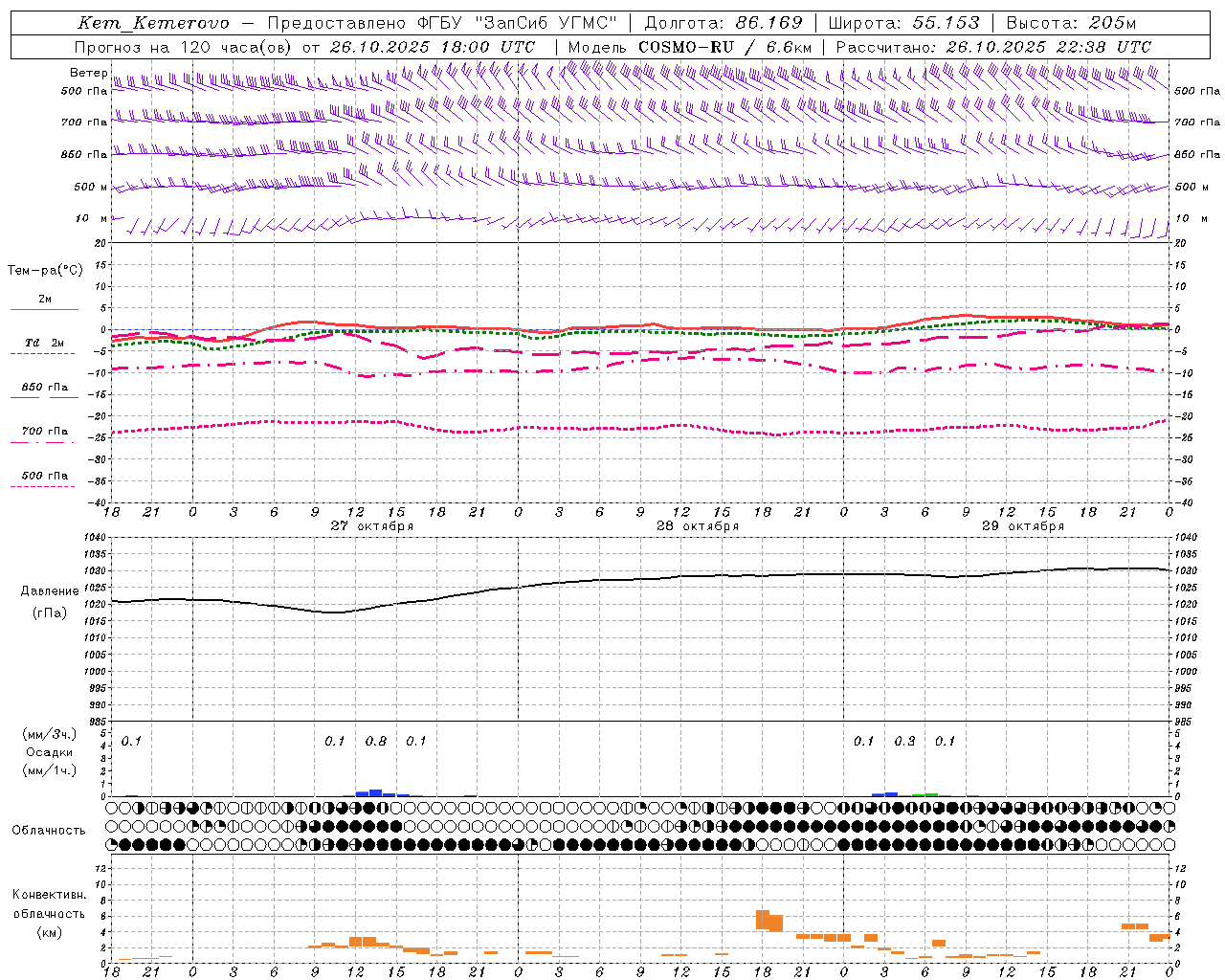Click the (км) unit label of convective cloudiness
The image size is (1225, 980).
point(49,932)
